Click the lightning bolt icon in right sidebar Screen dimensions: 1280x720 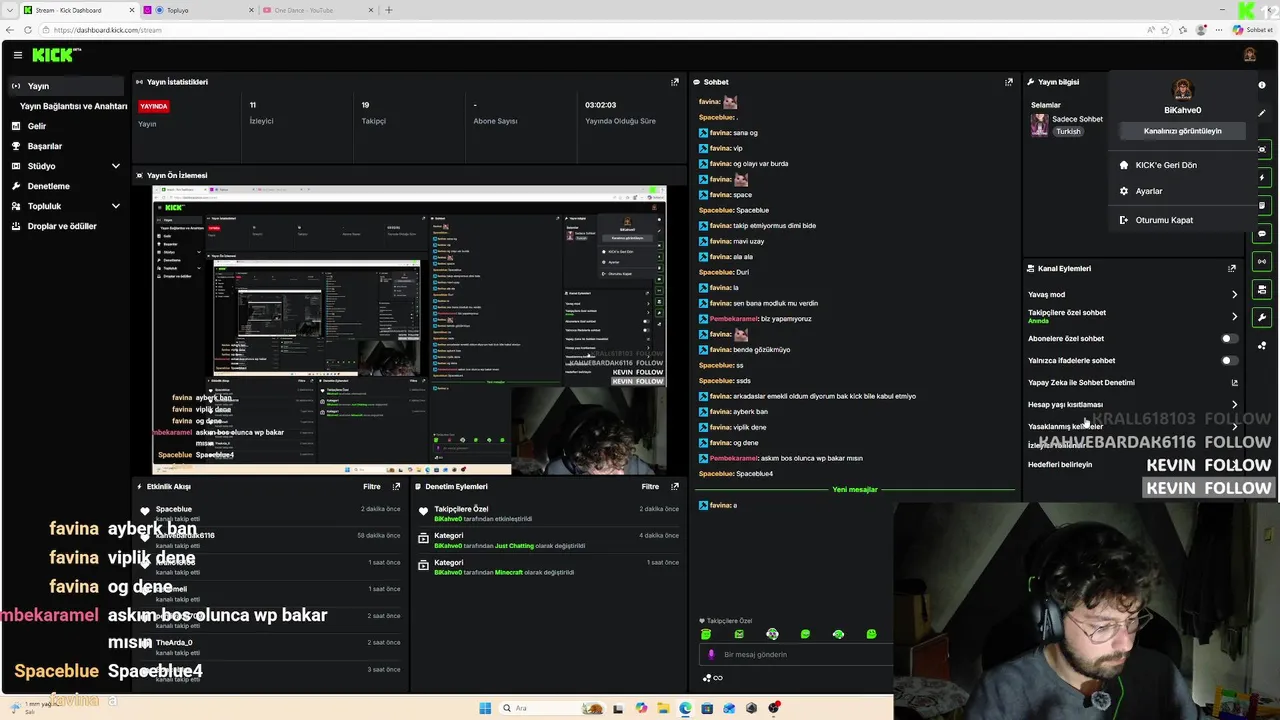click(x=1262, y=178)
